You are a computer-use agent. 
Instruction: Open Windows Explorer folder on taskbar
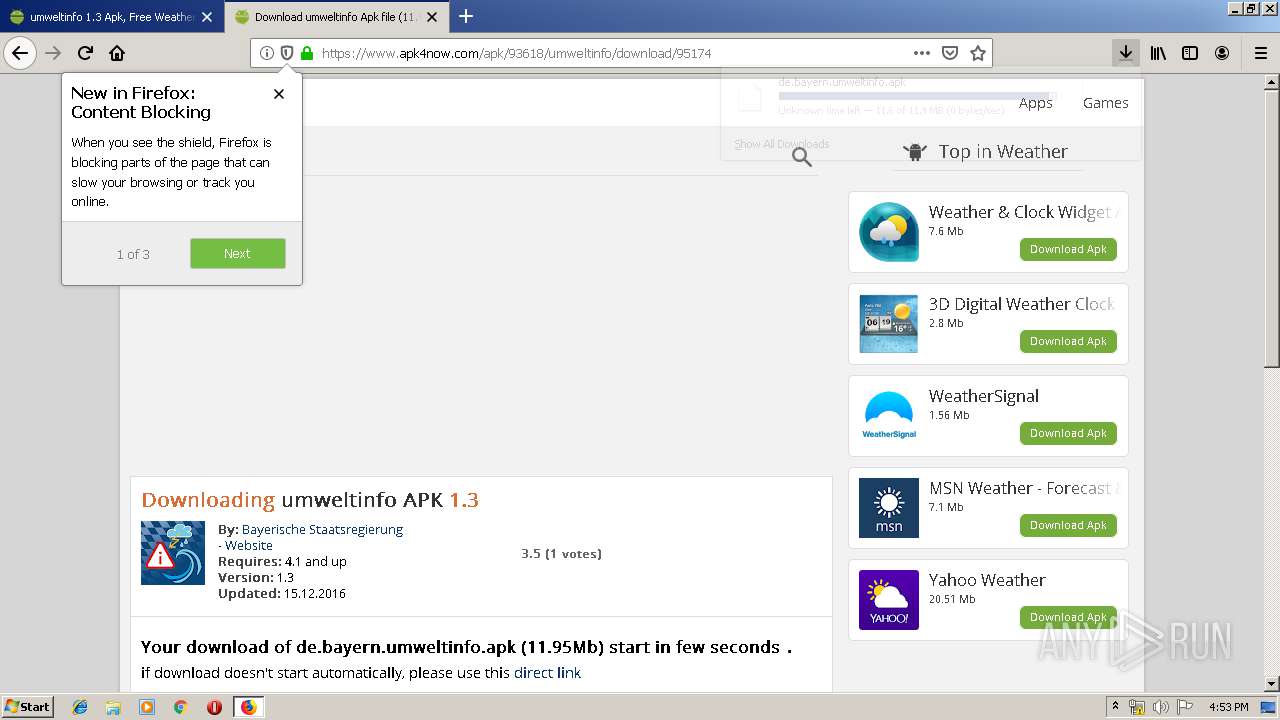coord(113,707)
